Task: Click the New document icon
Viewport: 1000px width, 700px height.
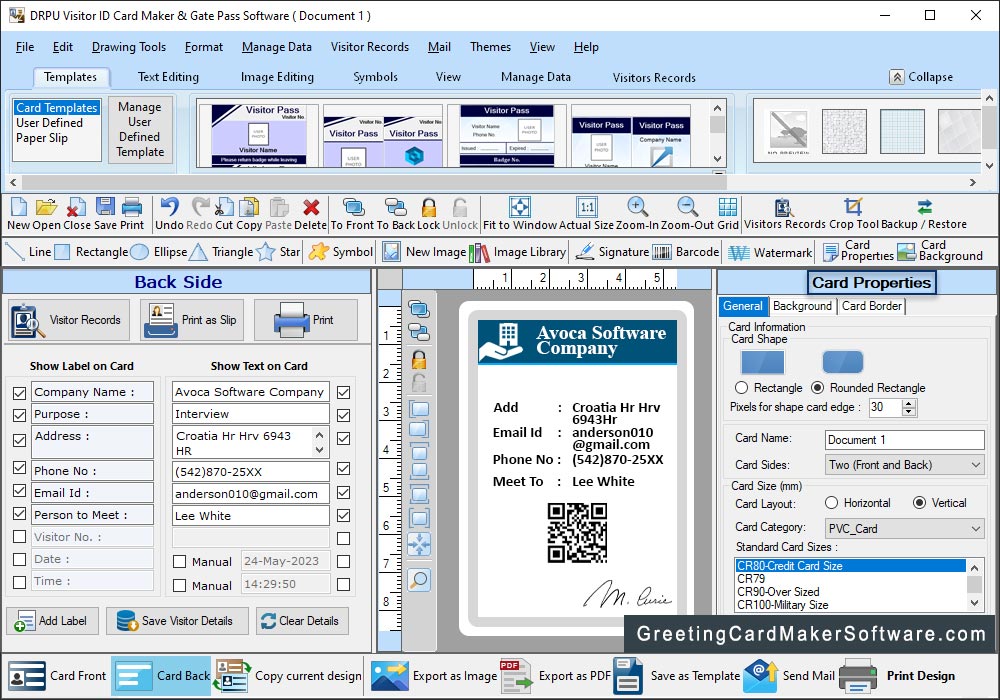Action: click(x=19, y=207)
